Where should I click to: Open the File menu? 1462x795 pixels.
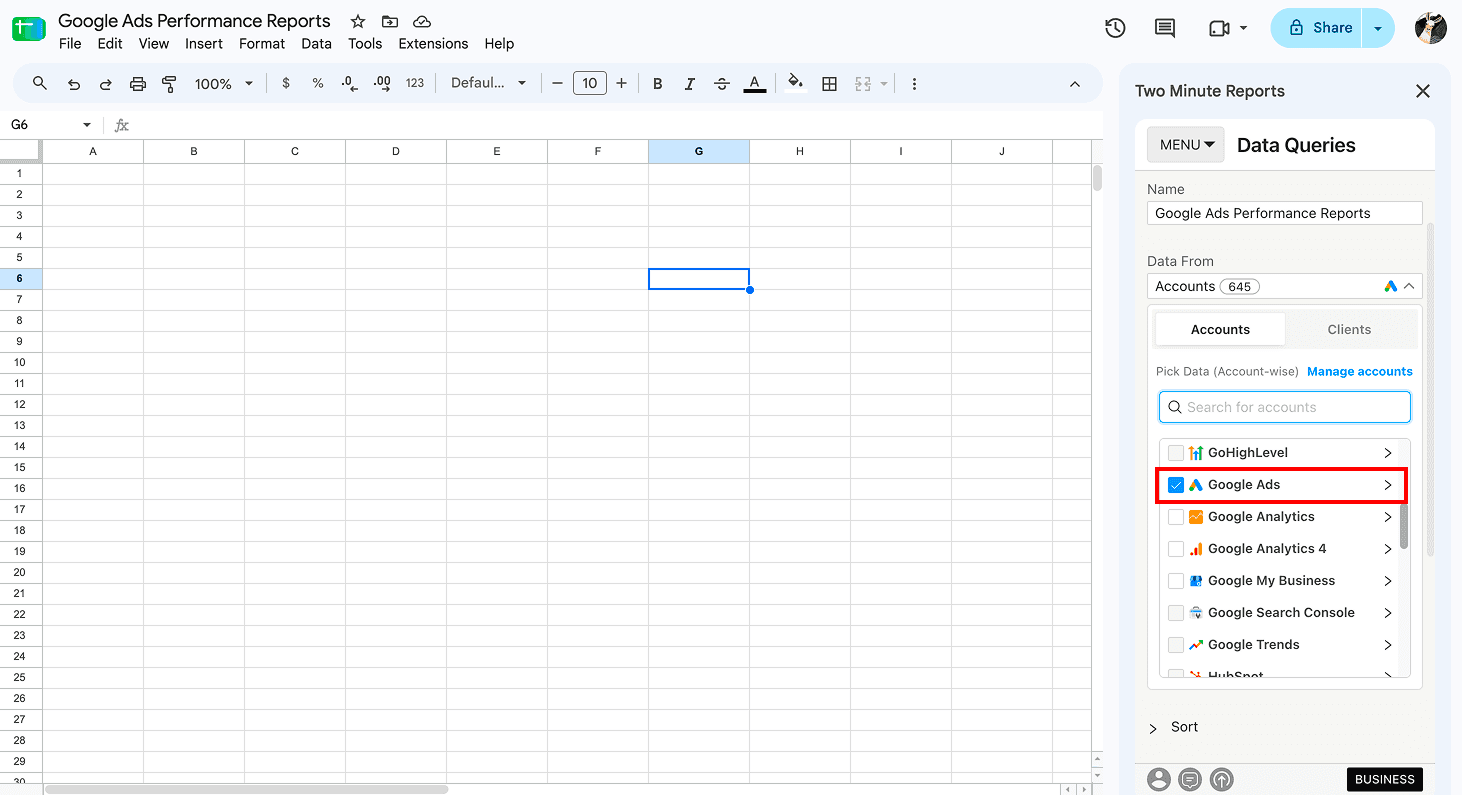click(x=70, y=44)
